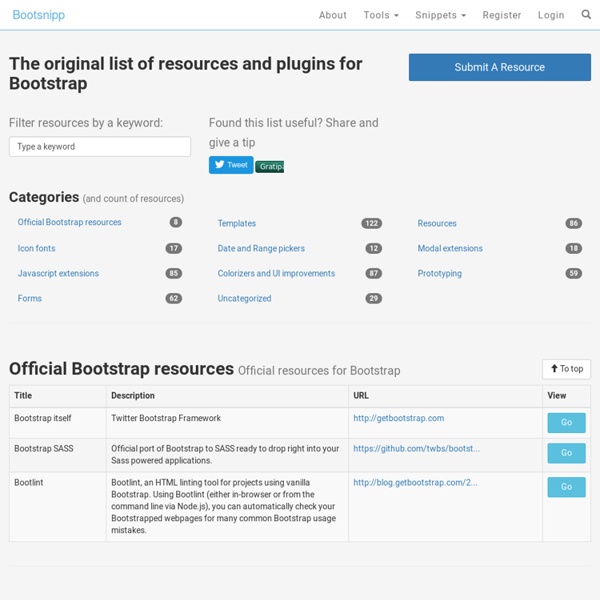This screenshot has width=600, height=600.
Task: Click the 8 badge for Official Bootstrap resources
Action: point(176,222)
